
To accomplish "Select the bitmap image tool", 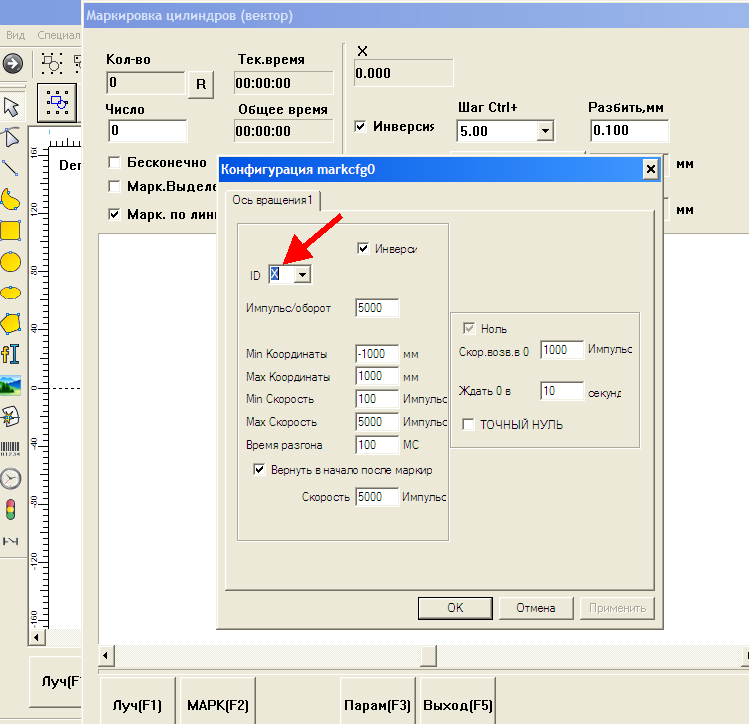I will (x=11, y=385).
